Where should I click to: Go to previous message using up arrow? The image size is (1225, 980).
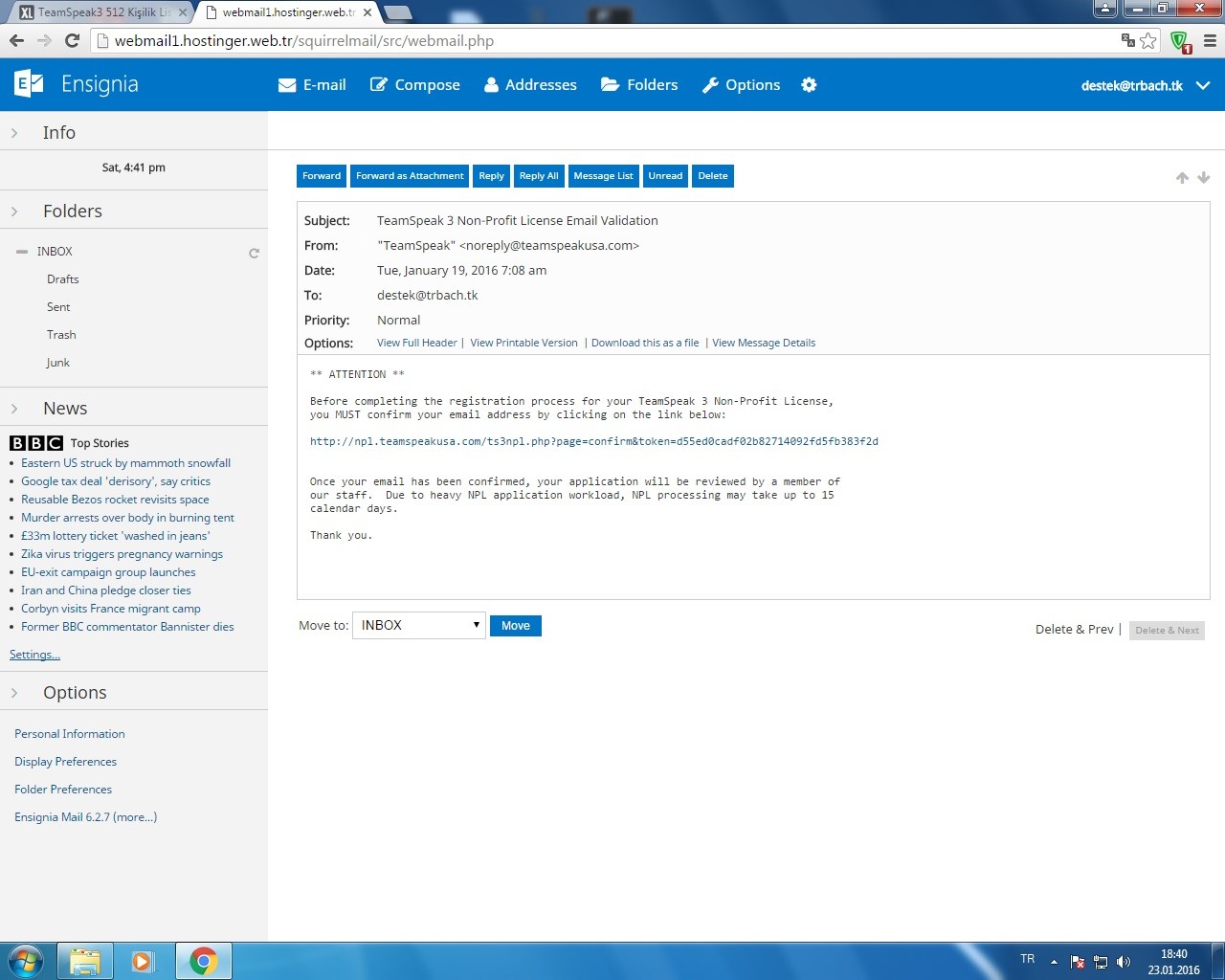(1182, 178)
